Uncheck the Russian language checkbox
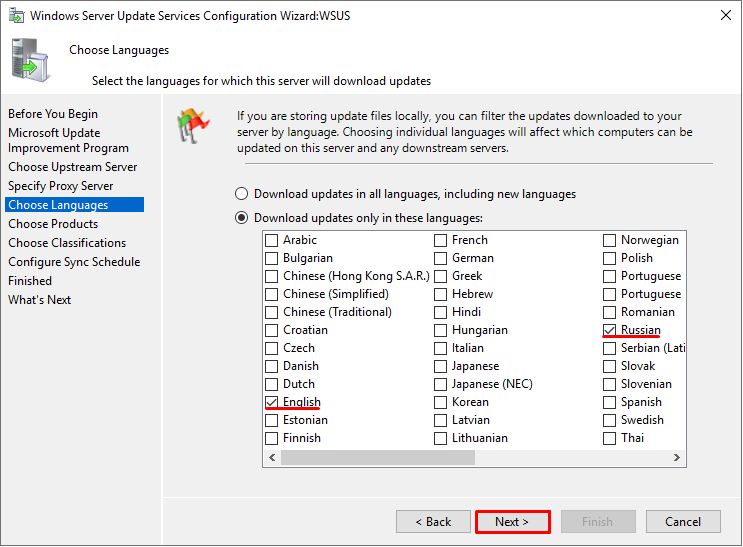The image size is (743, 547). (609, 330)
